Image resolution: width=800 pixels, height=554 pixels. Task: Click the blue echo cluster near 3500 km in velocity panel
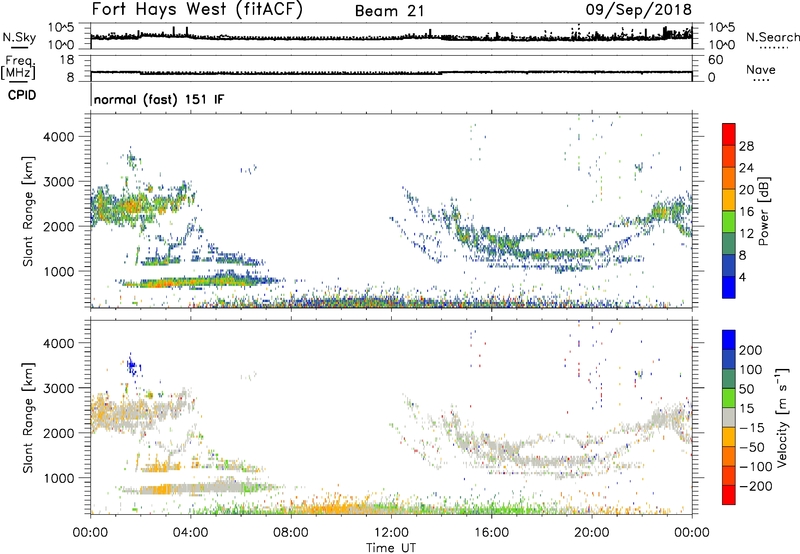pos(132,365)
